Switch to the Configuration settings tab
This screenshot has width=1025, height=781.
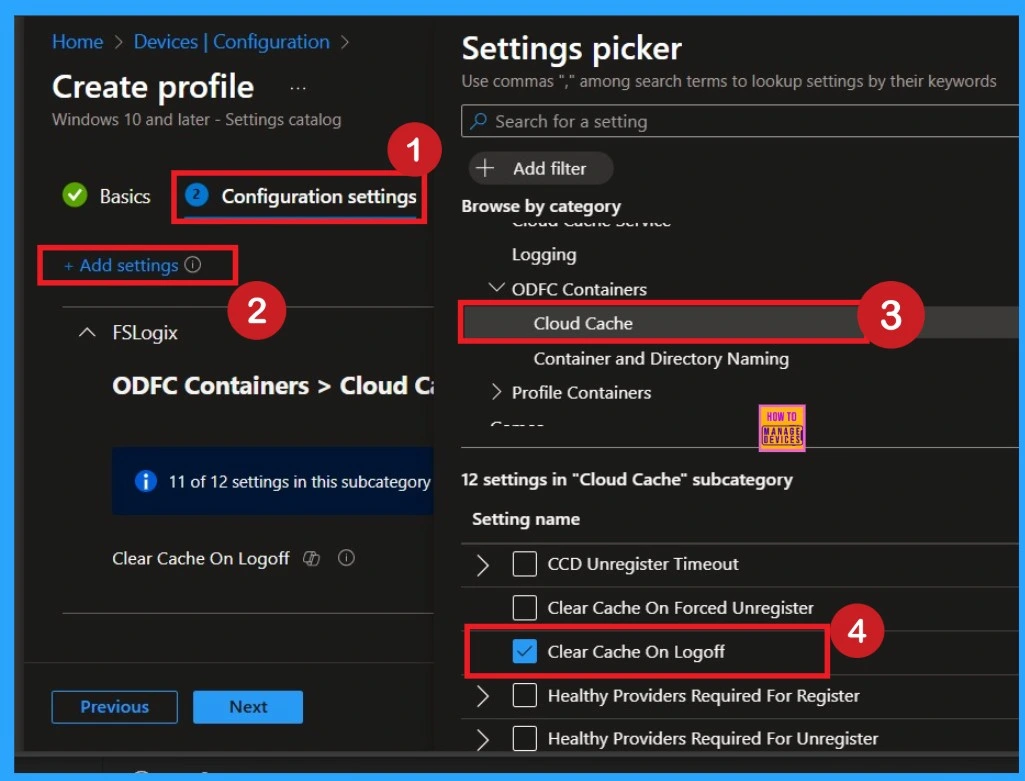[x=318, y=196]
